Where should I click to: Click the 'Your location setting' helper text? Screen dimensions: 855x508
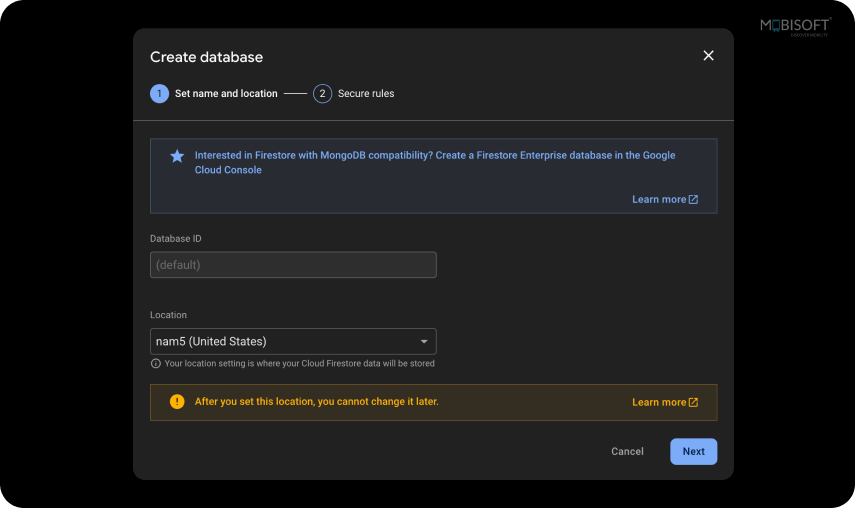[x=299, y=364]
